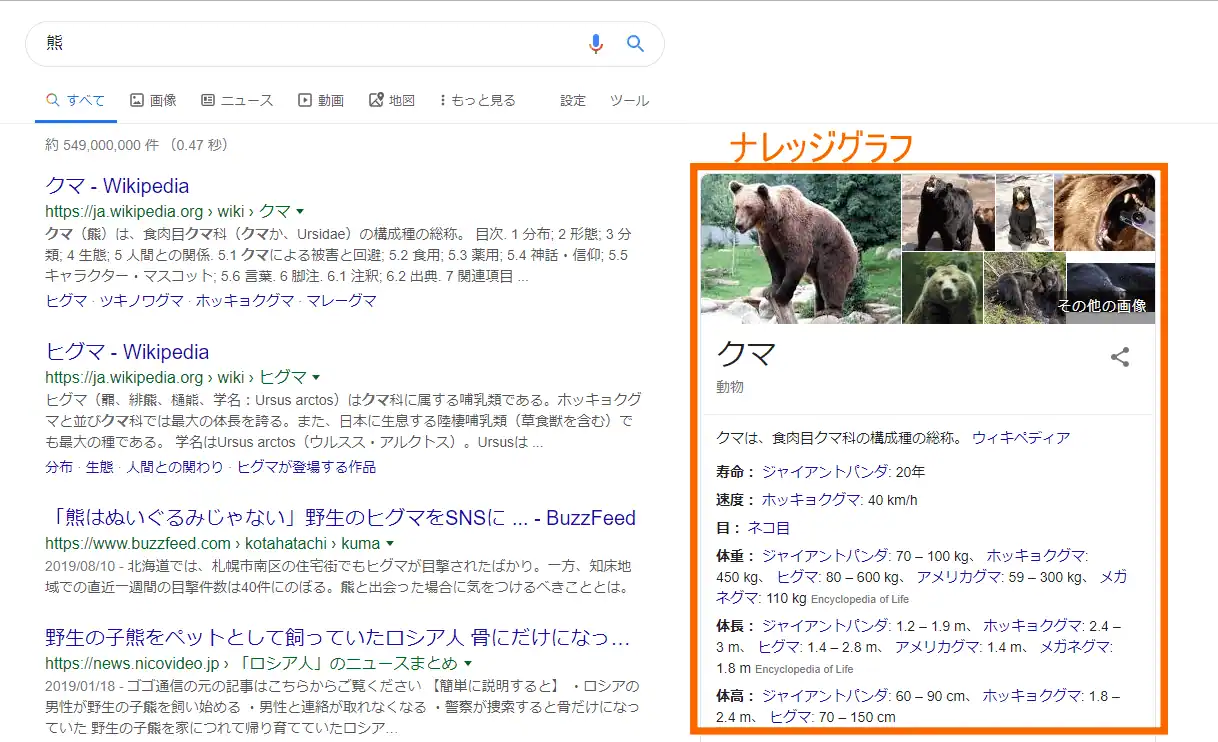The image size is (1218, 742).
Task: Open the ツキノワグマ sitelink
Action: pyautogui.click(x=141, y=300)
